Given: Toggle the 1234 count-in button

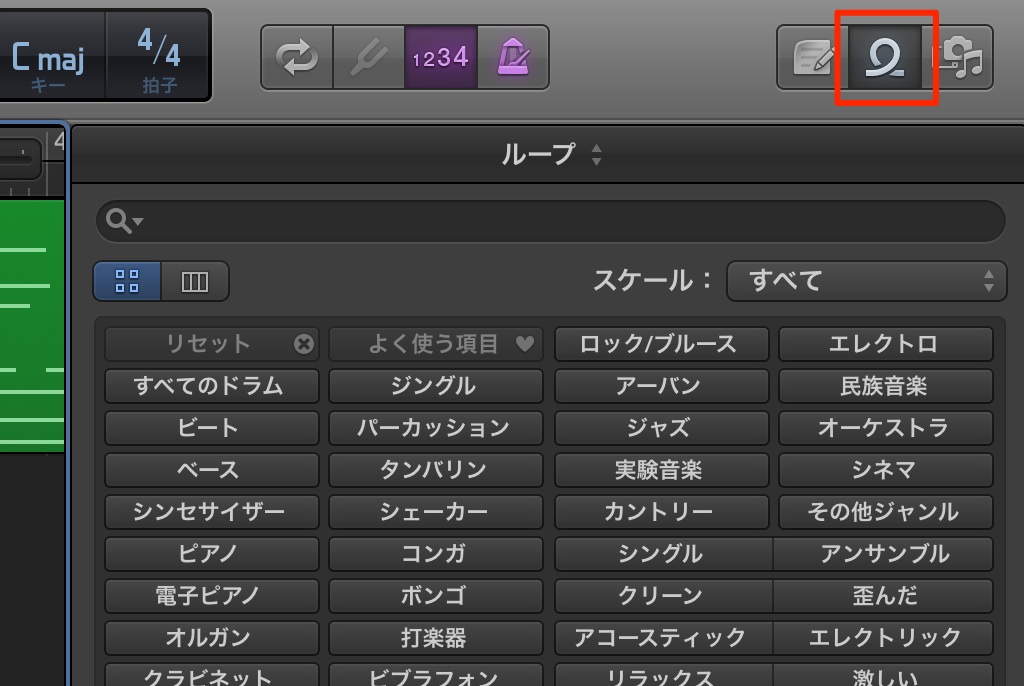Looking at the screenshot, I should [441, 57].
